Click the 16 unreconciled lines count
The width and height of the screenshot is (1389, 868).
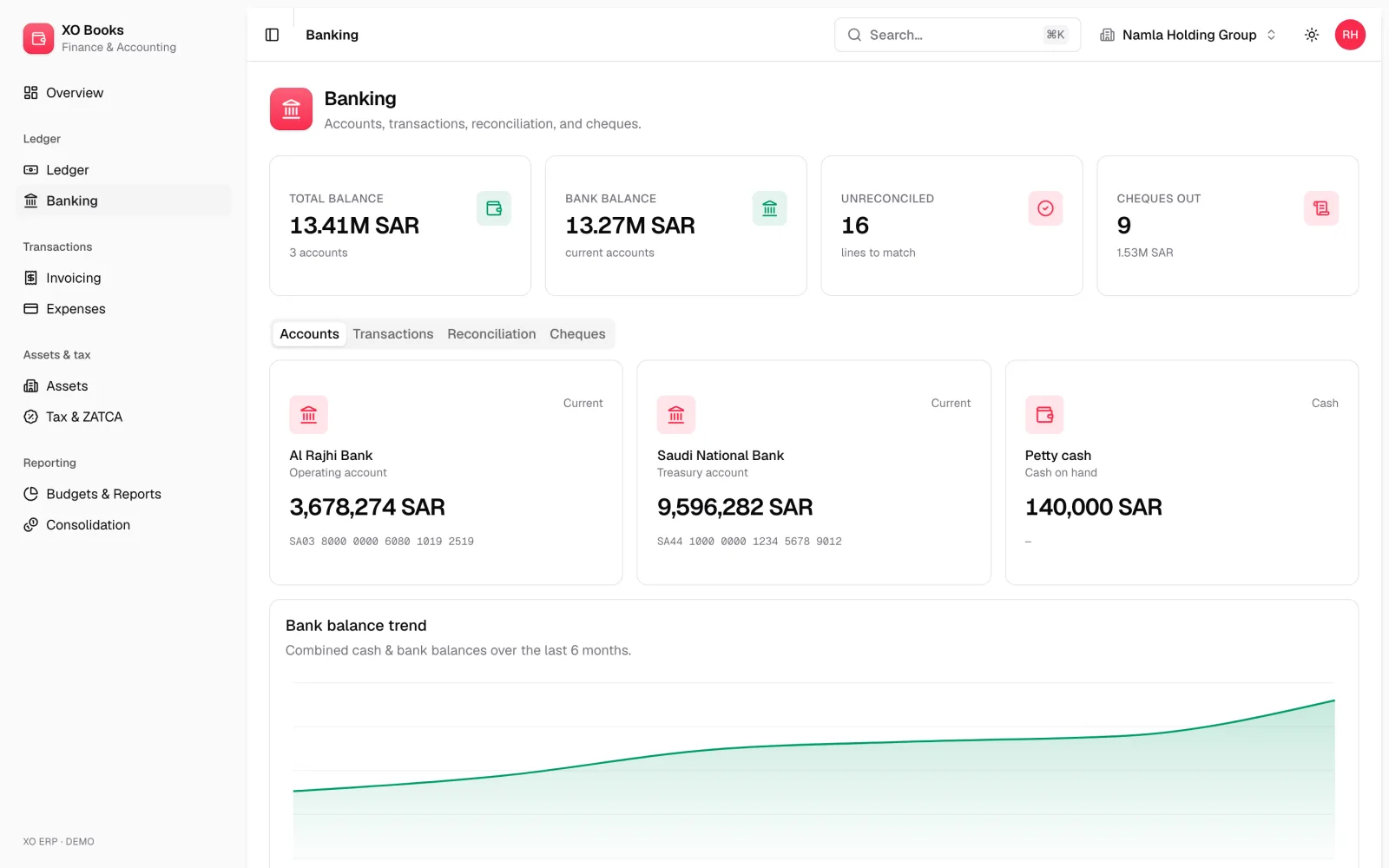[855, 226]
